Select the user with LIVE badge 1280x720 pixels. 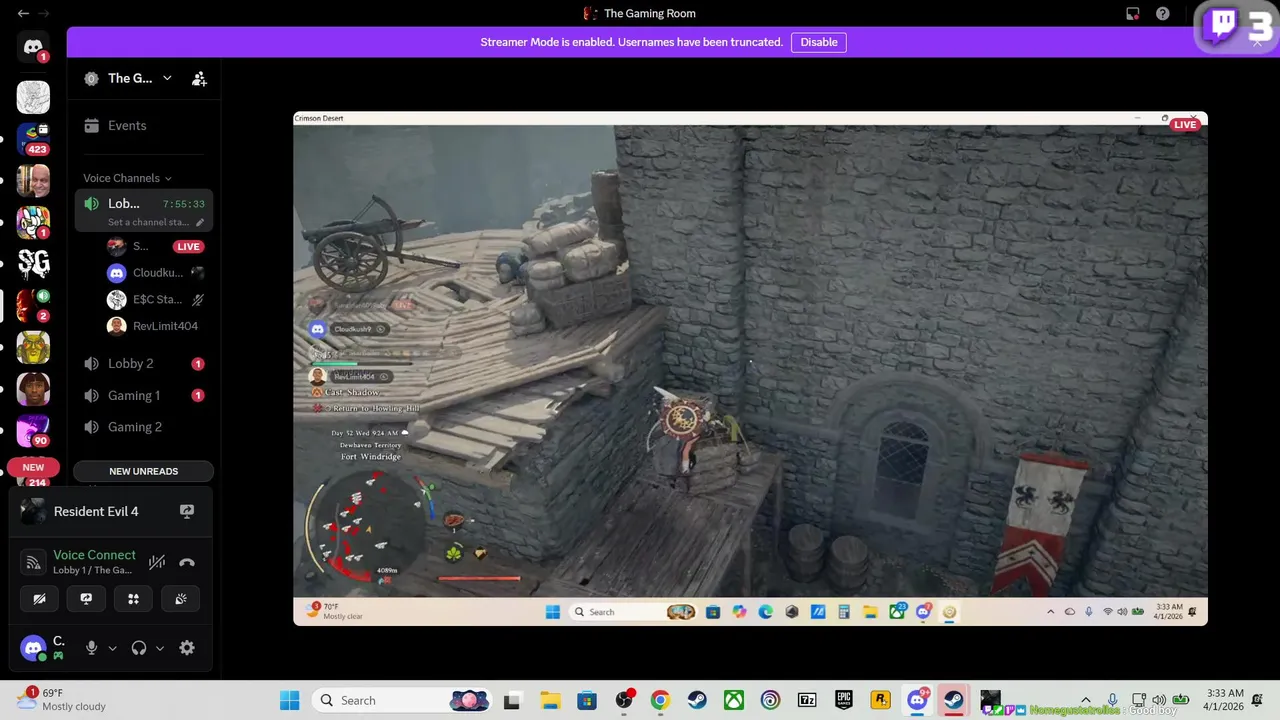point(155,246)
